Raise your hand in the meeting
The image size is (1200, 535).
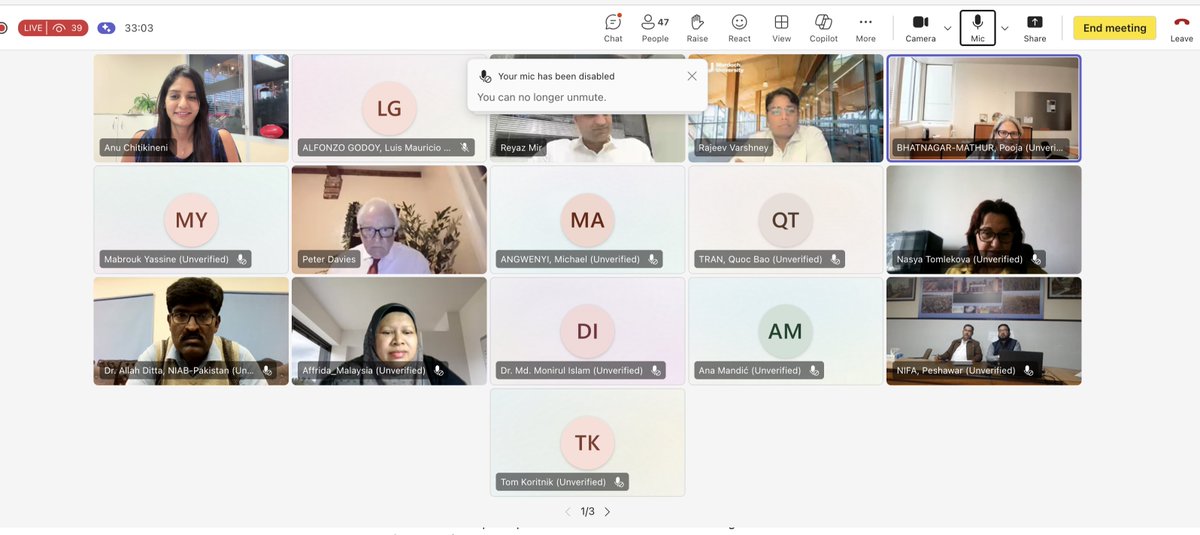pyautogui.click(x=697, y=28)
